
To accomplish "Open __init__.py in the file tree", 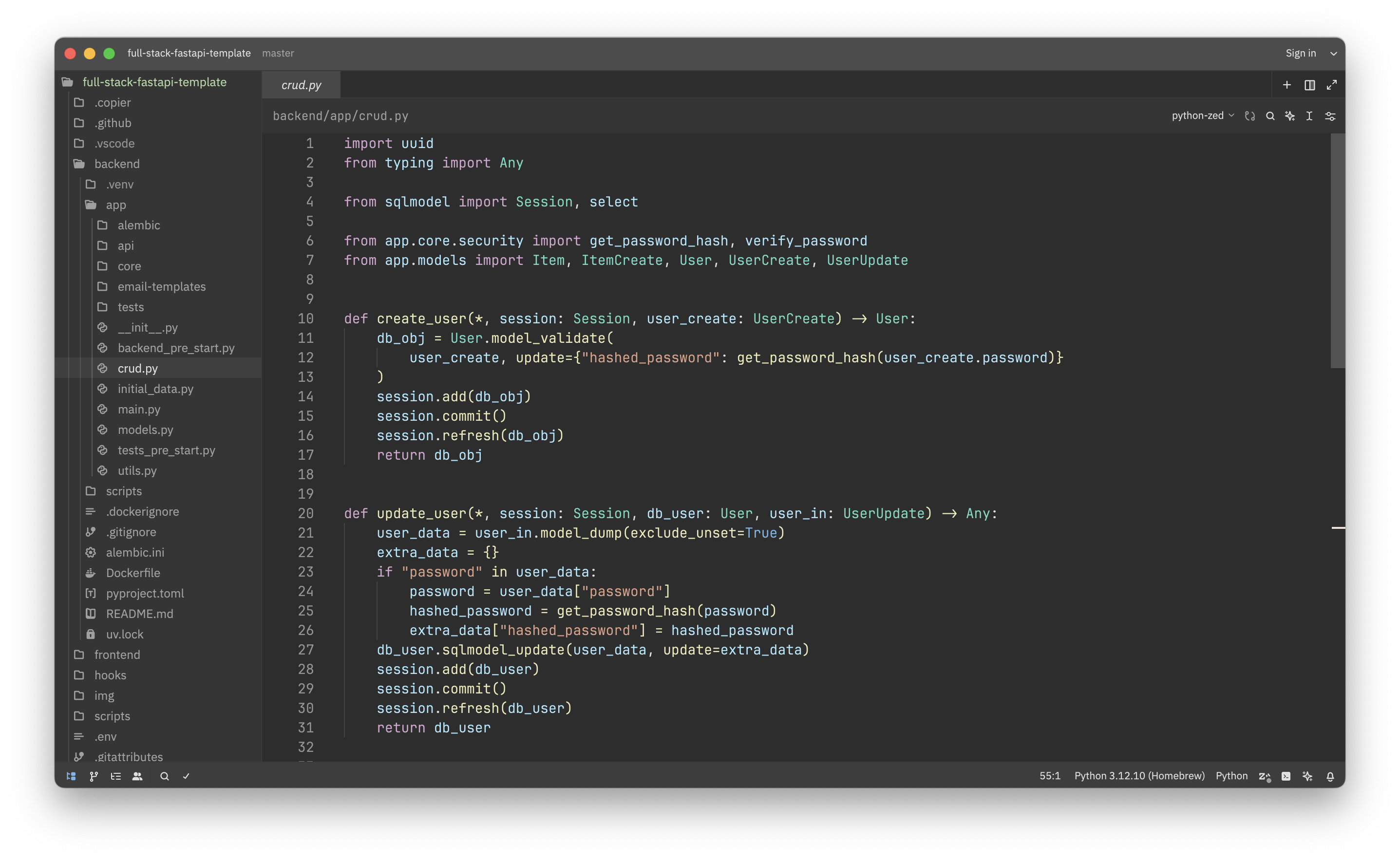I will (x=158, y=328).
